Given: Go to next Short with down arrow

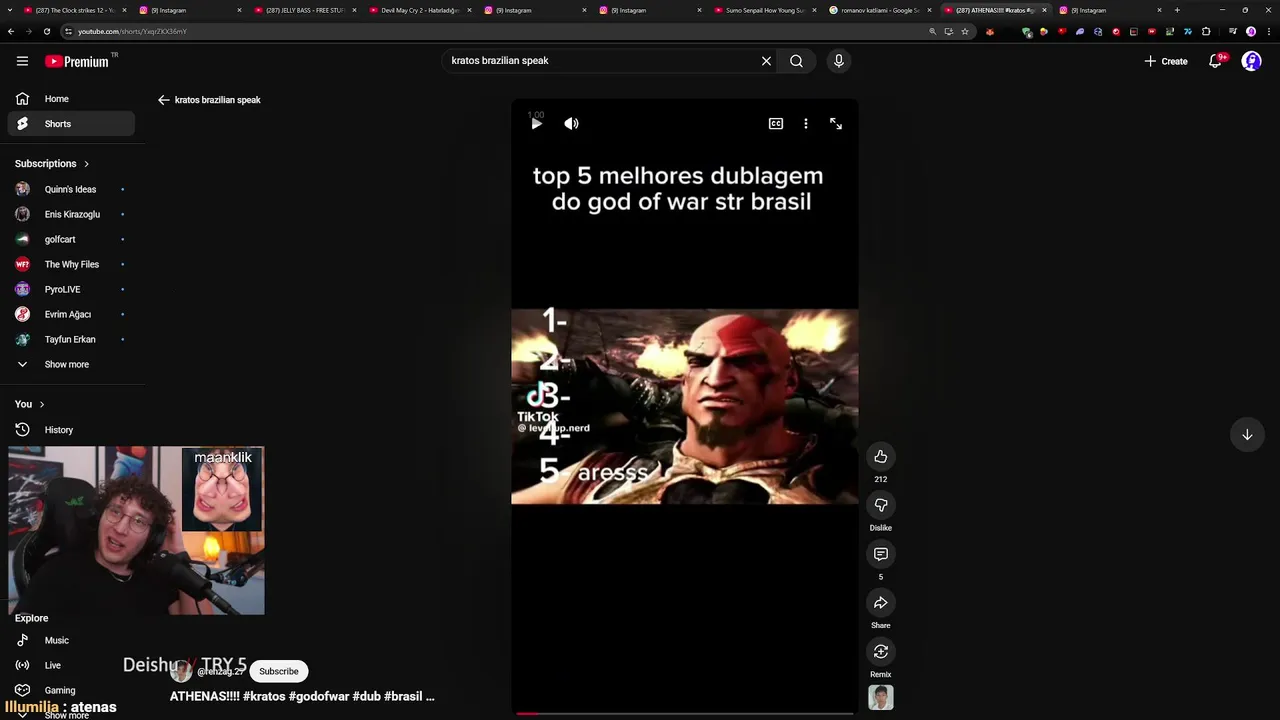Looking at the screenshot, I should [x=1247, y=435].
